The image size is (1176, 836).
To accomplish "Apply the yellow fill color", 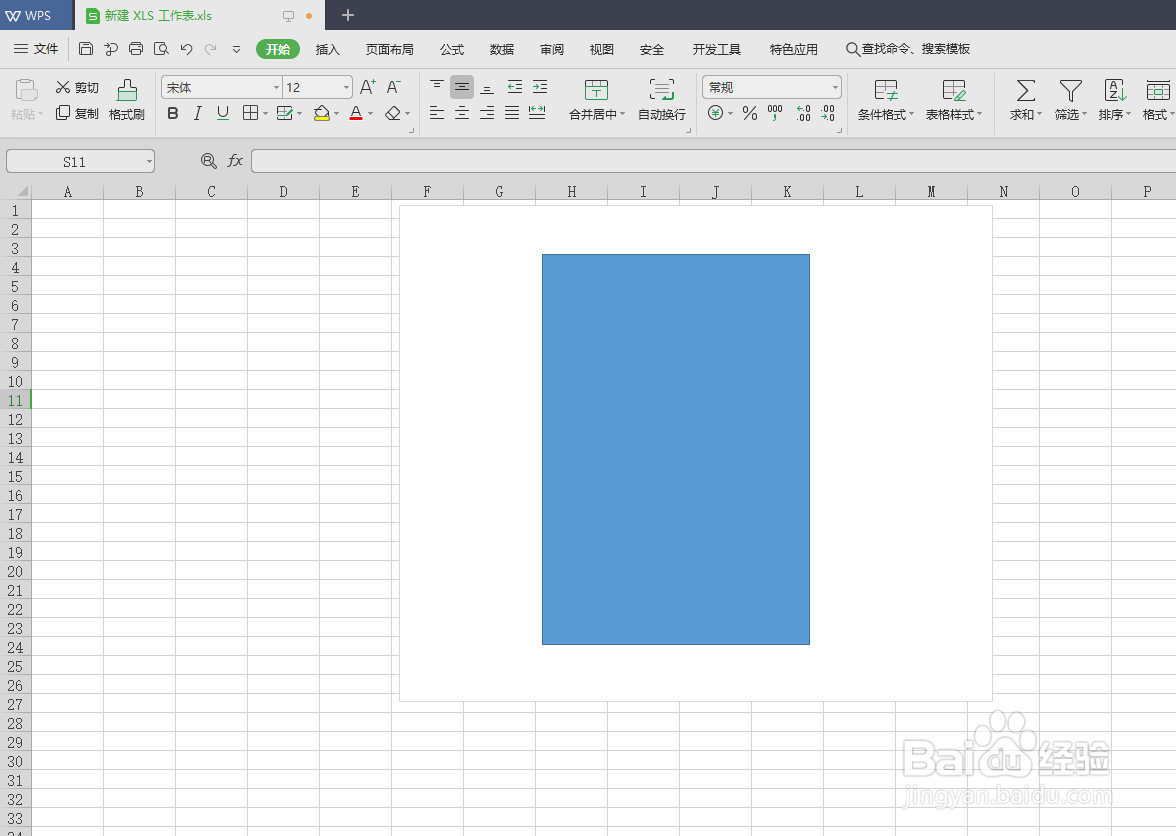I will coord(322,113).
